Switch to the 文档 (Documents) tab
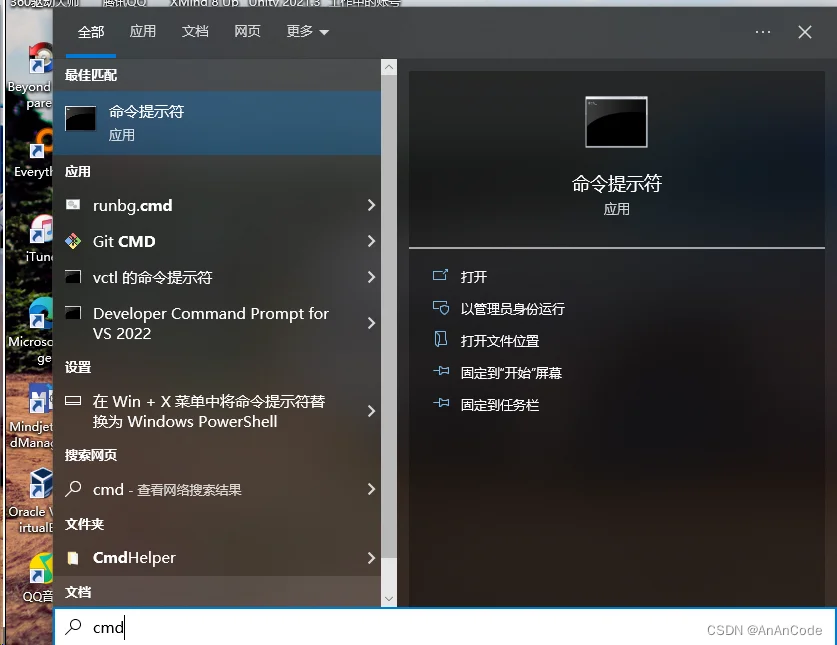The height and width of the screenshot is (645, 837). [195, 32]
